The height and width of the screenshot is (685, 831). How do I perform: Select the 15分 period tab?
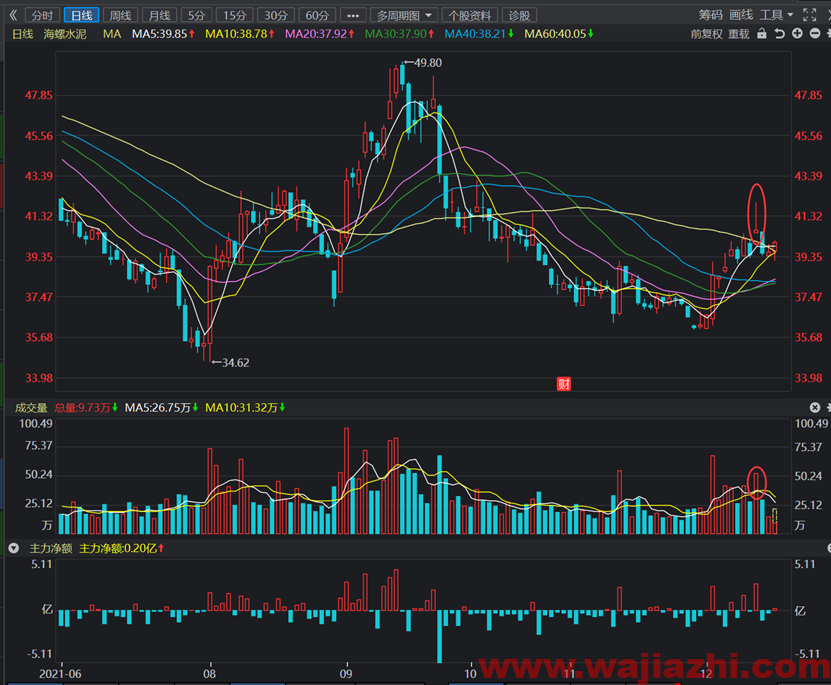coord(234,15)
